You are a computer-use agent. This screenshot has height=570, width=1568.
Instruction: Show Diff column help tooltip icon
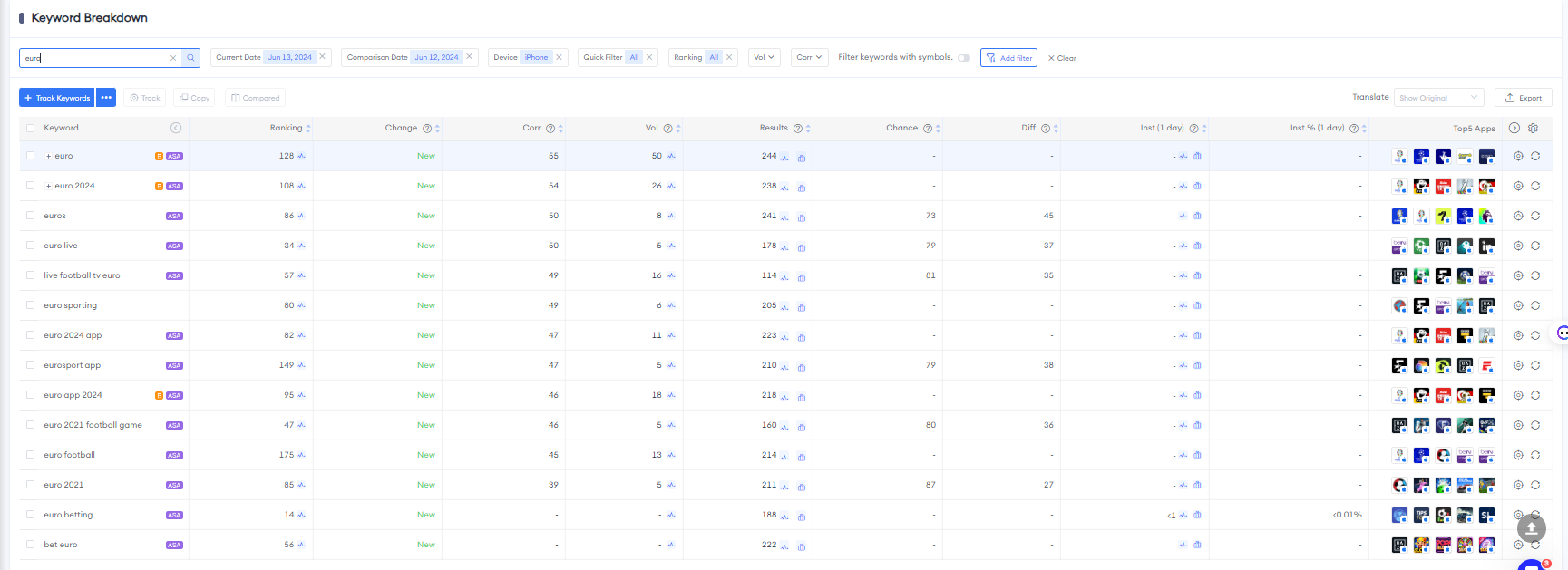coord(1045,129)
